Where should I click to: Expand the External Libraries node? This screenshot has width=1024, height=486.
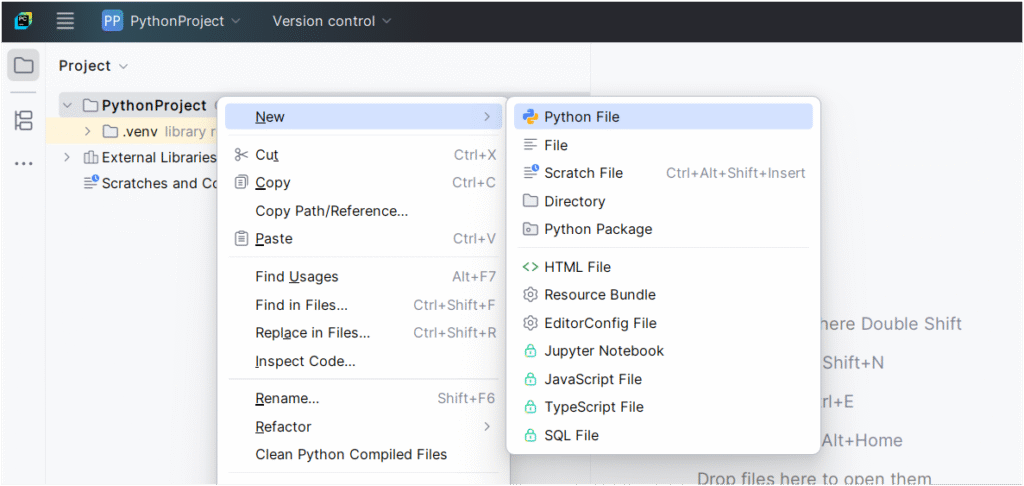pyautogui.click(x=67, y=157)
